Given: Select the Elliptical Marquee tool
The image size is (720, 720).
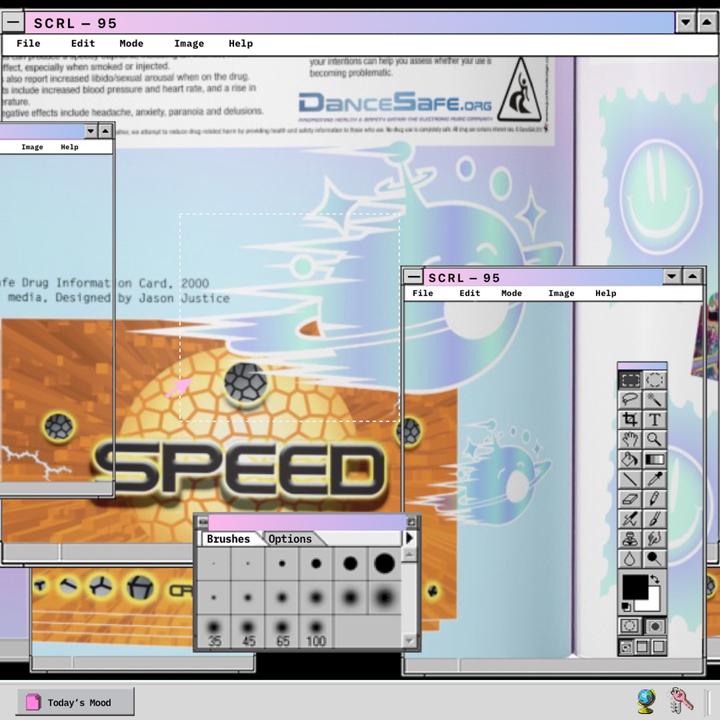Looking at the screenshot, I should 654,380.
